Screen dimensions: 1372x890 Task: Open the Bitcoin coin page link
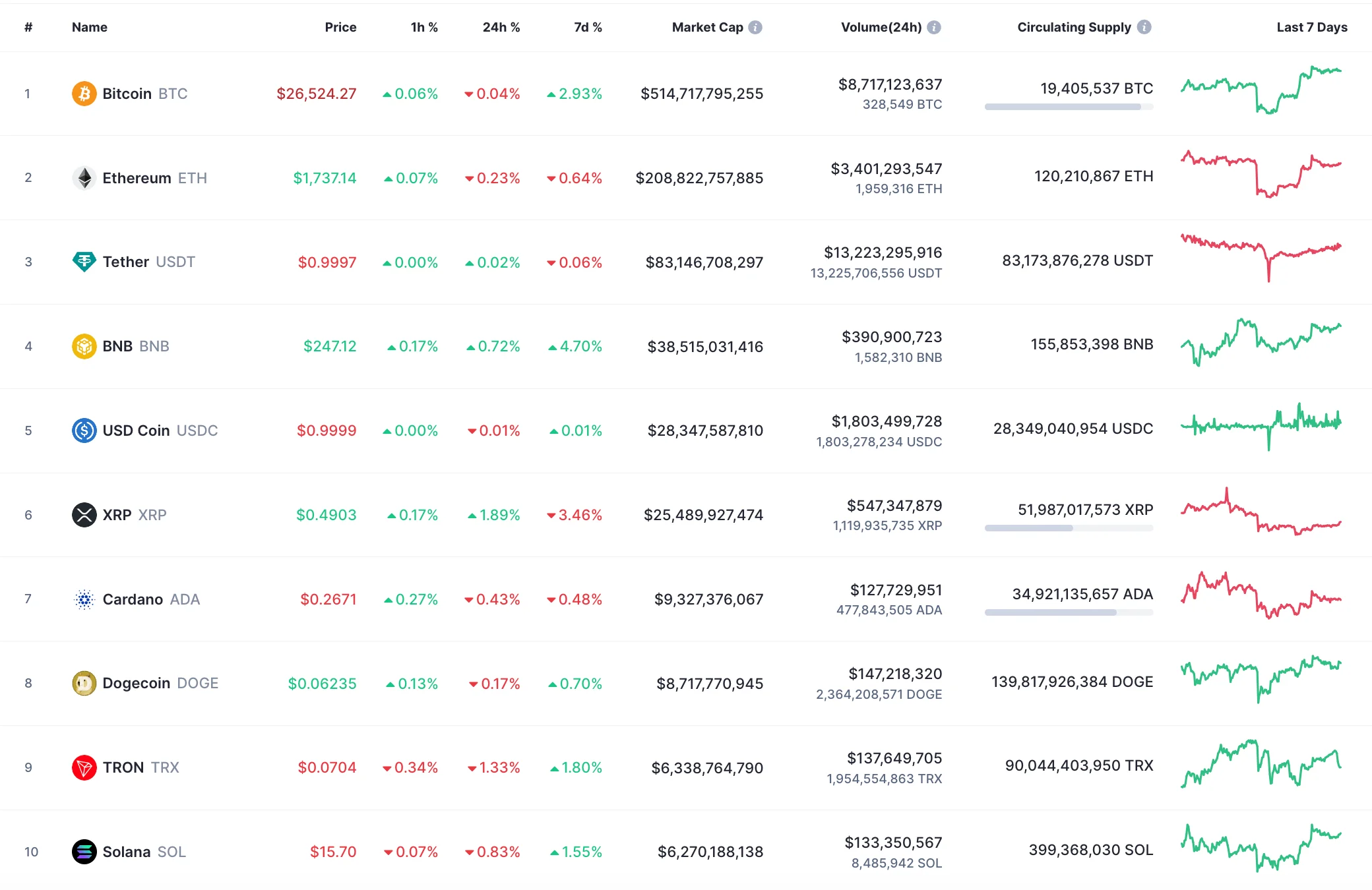(127, 93)
